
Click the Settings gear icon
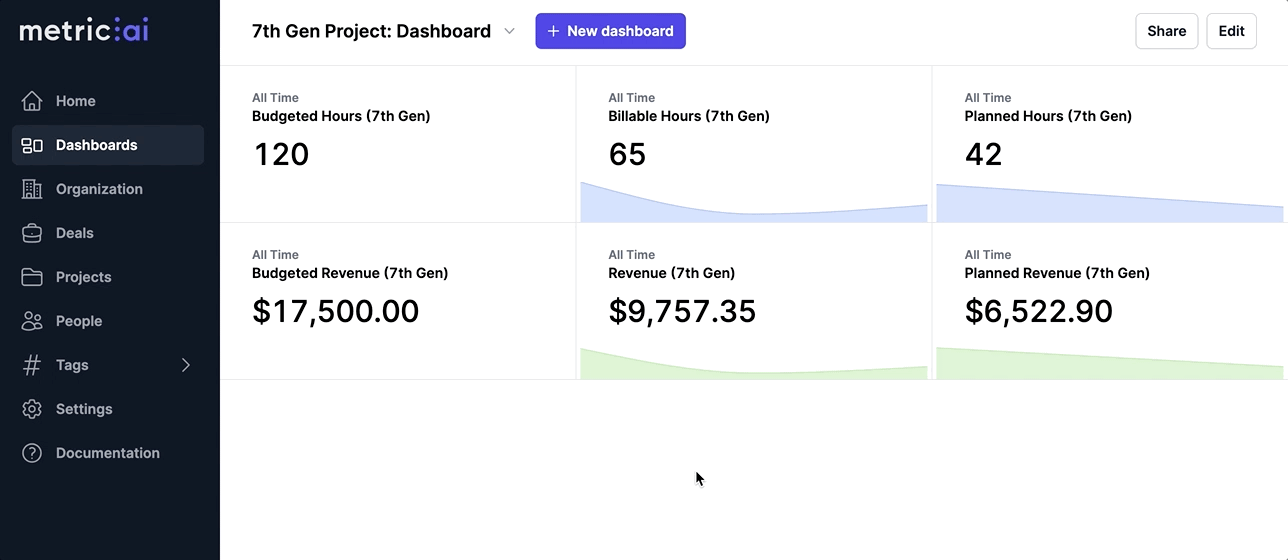pos(32,409)
